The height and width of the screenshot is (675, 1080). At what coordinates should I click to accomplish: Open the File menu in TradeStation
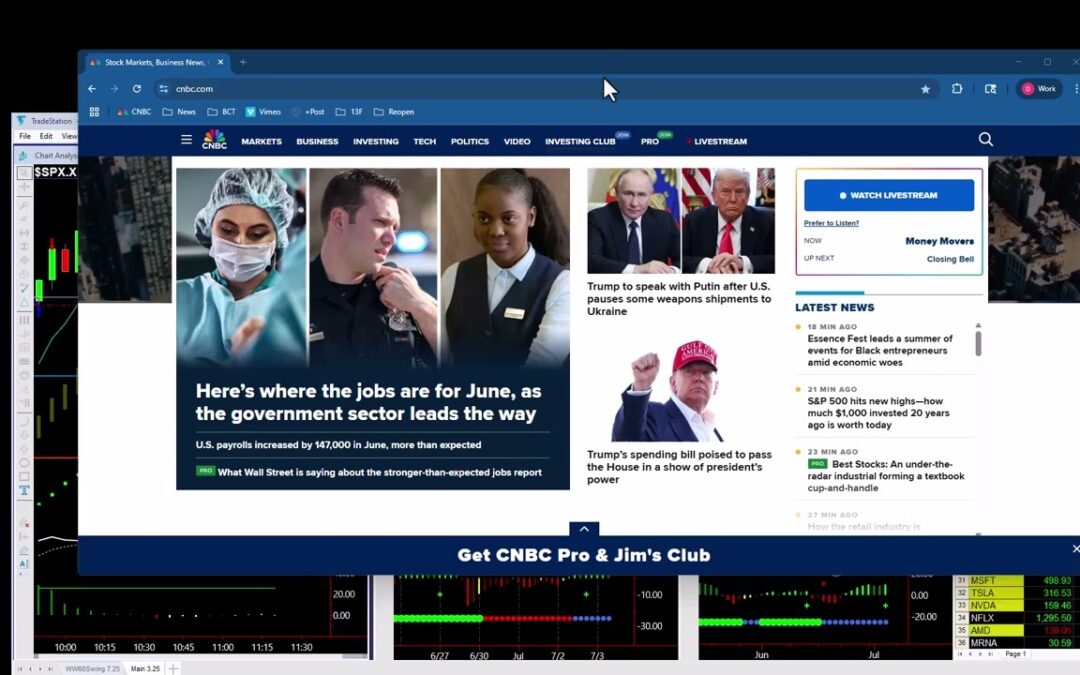(25, 136)
